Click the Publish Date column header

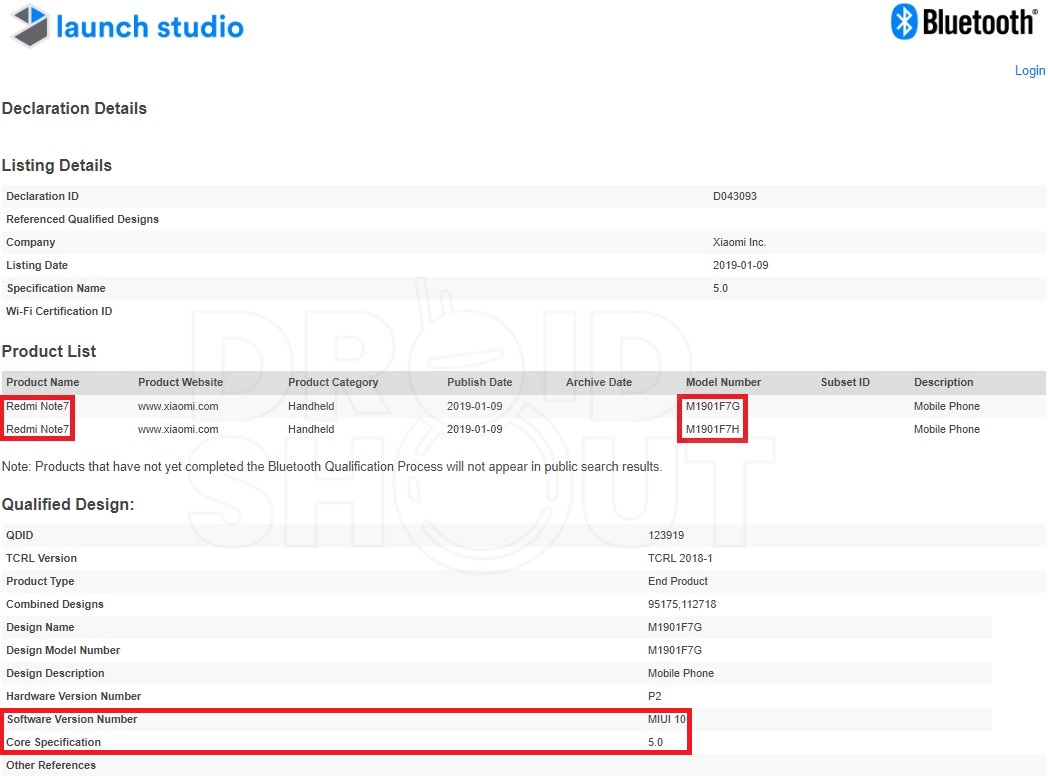coord(479,382)
